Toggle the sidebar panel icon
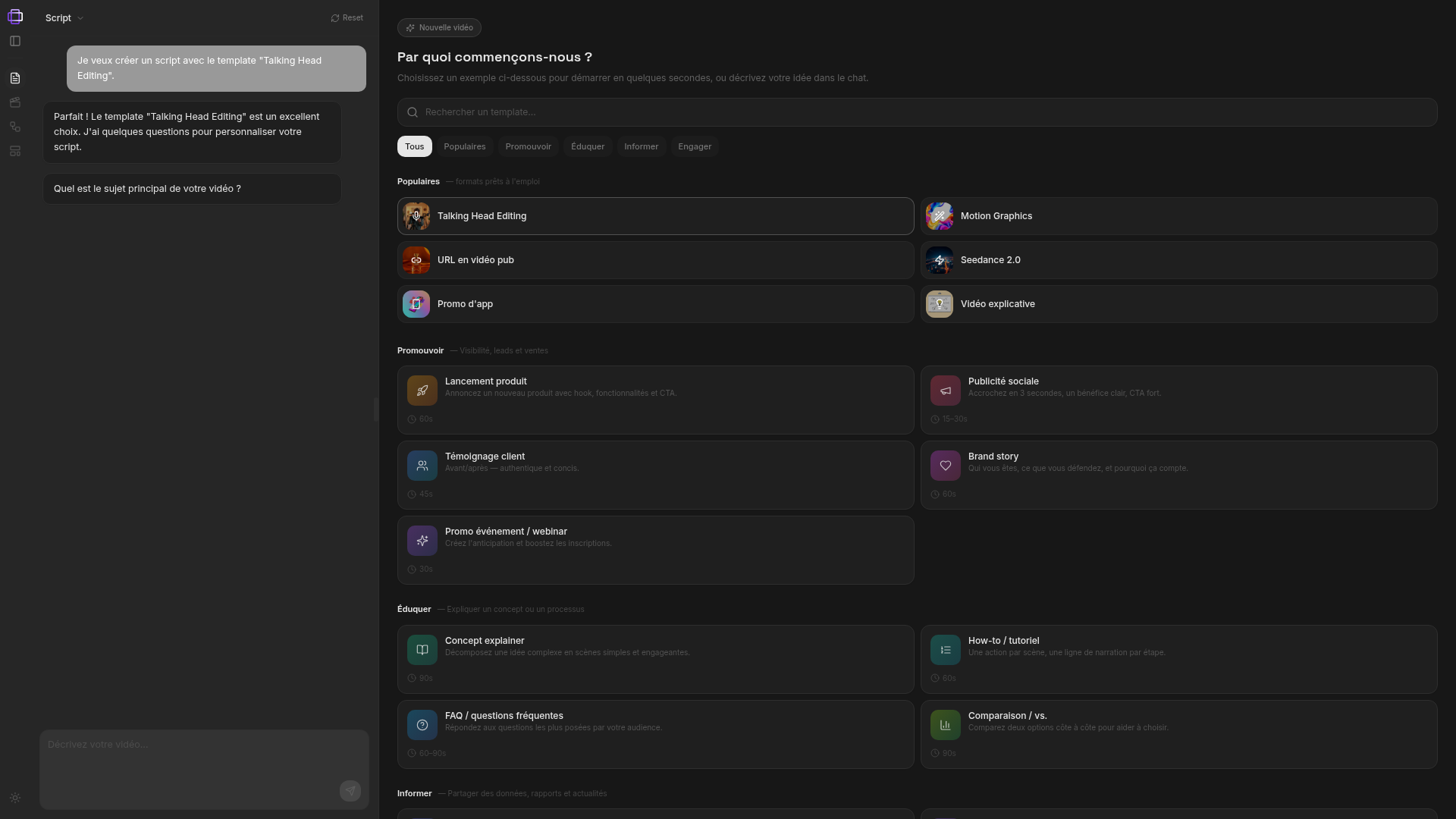This screenshot has height=819, width=1456. (15, 41)
